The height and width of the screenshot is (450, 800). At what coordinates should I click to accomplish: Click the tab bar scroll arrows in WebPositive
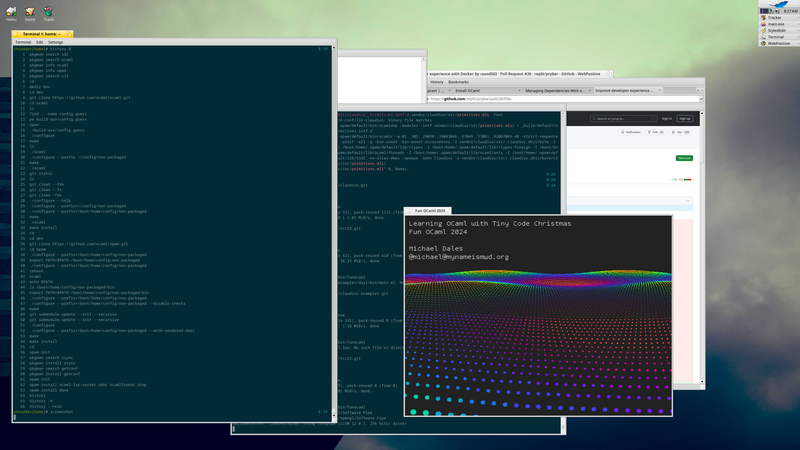pos(700,90)
